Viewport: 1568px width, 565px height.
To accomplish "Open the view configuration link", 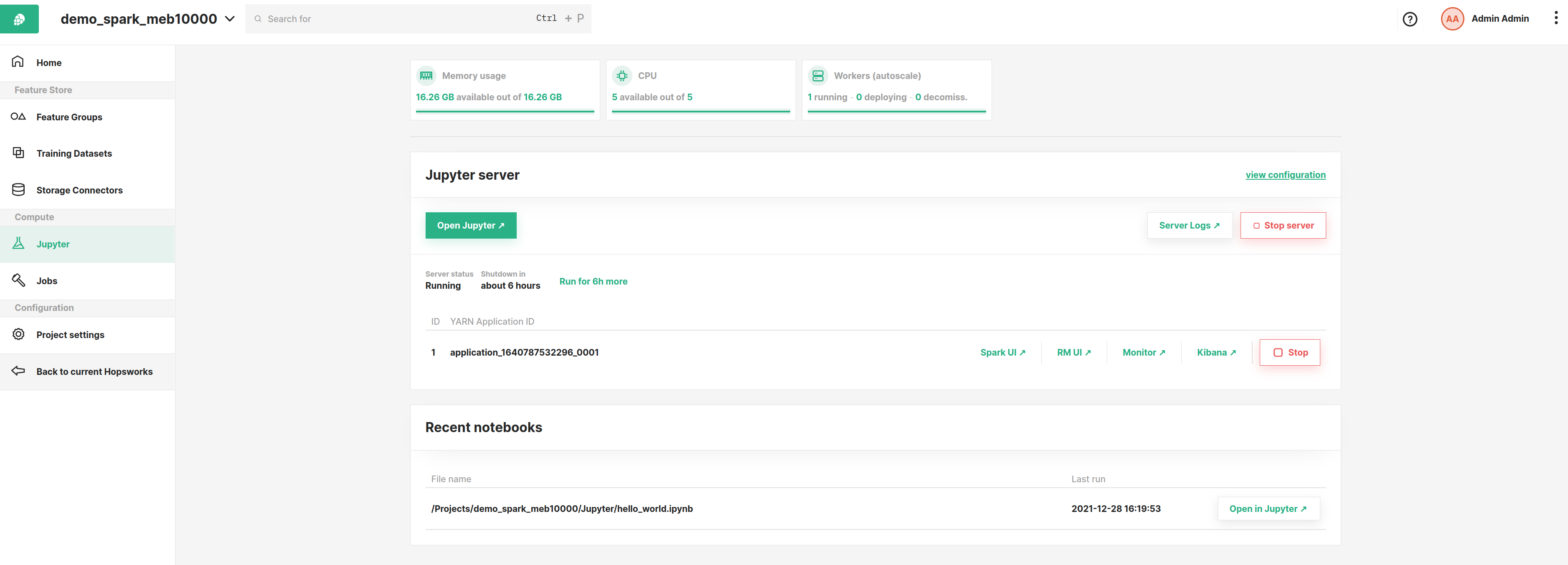I will tap(1285, 175).
